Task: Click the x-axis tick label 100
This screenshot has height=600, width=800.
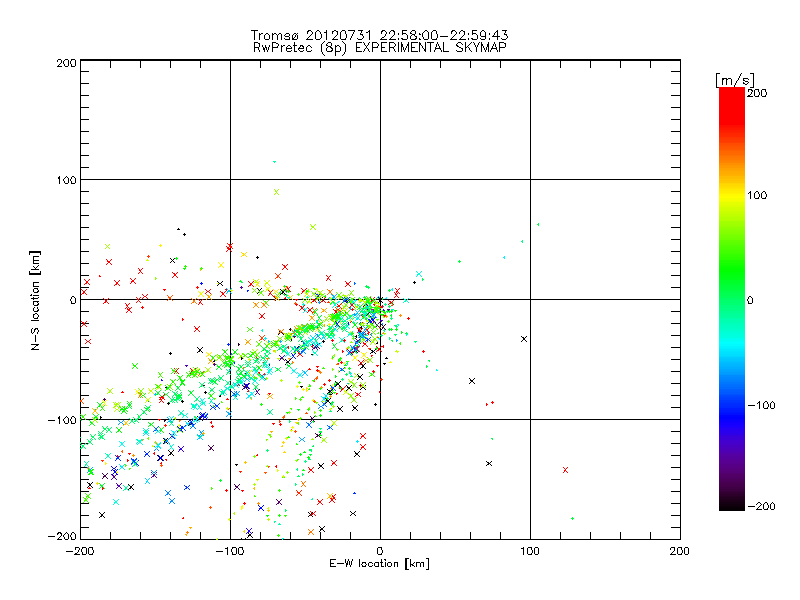Action: pos(530,551)
